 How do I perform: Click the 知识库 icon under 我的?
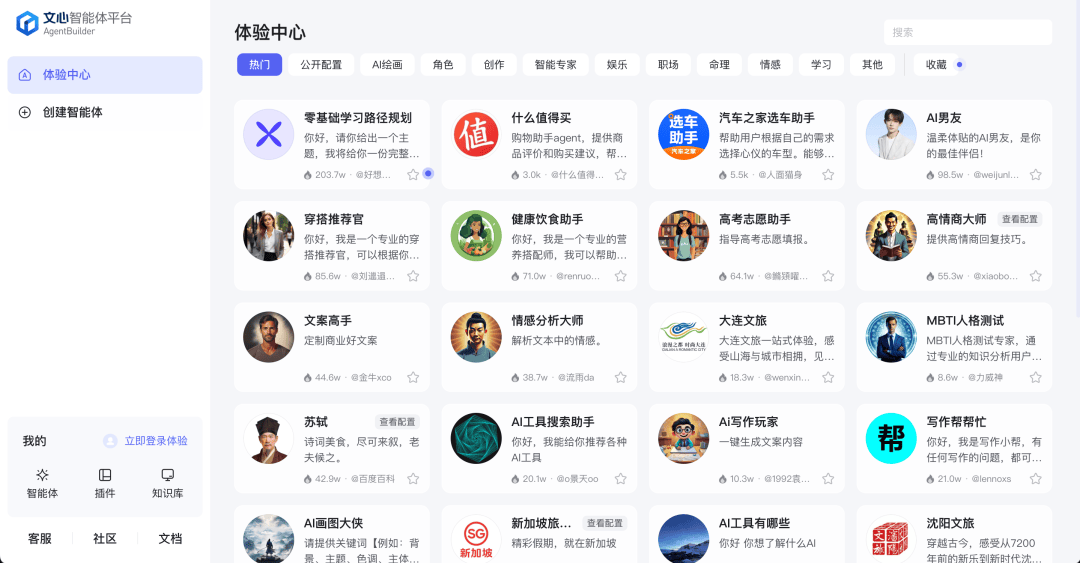(x=167, y=475)
